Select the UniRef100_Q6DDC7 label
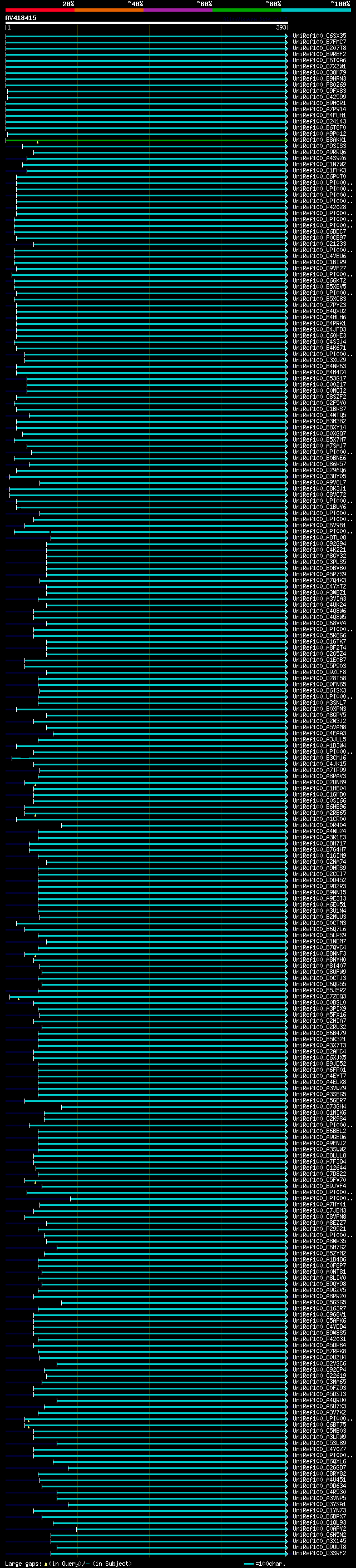The width and height of the screenshot is (356, 1568). (319, 231)
